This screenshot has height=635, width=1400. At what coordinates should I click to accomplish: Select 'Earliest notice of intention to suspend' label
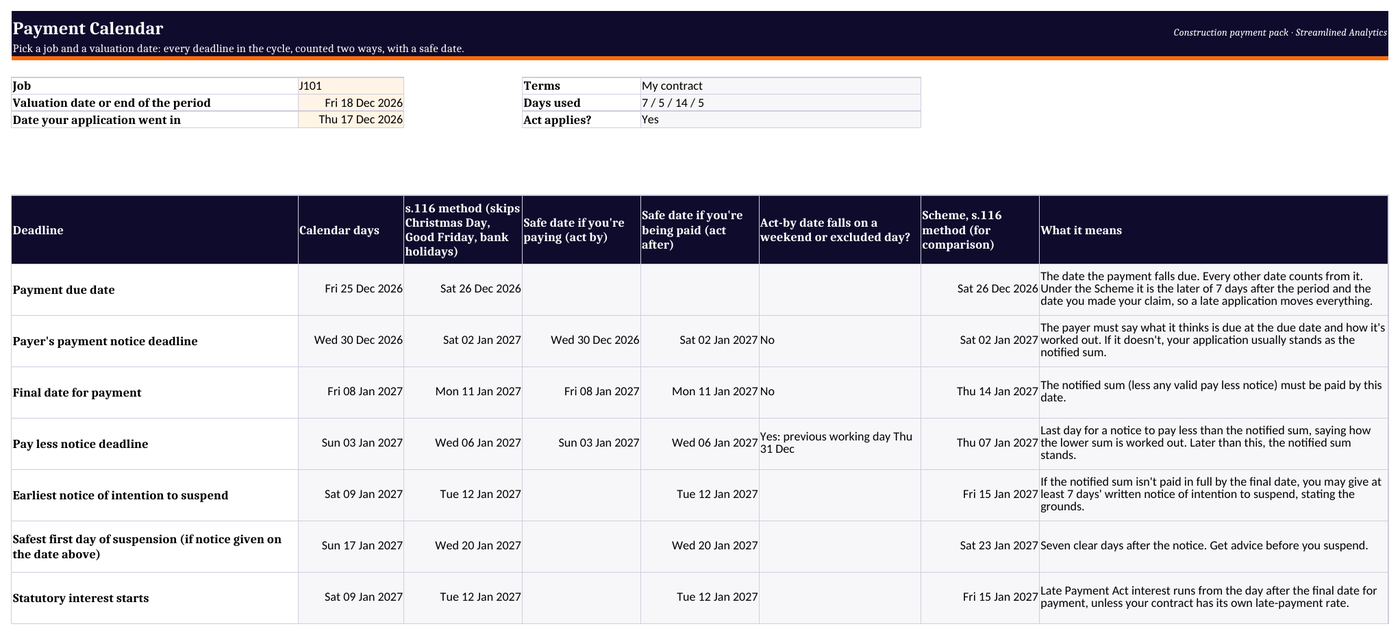[155, 495]
